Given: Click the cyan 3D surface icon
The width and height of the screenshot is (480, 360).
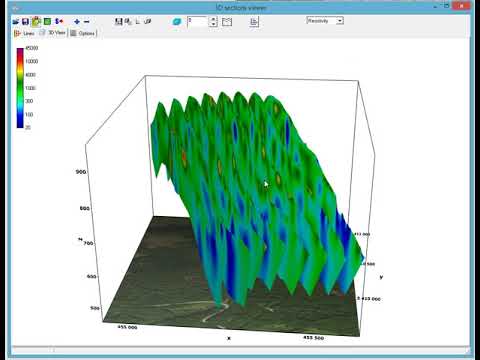Looking at the screenshot, I should coord(177,22).
